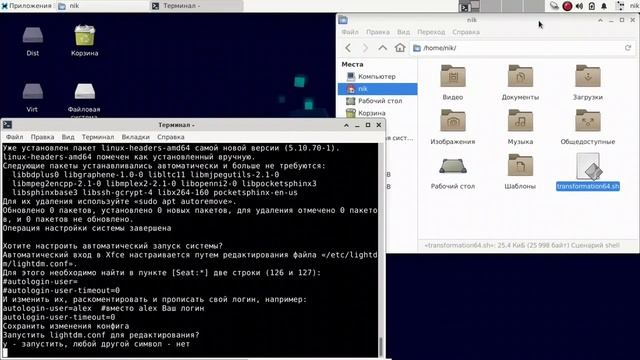Image resolution: width=640 pixels, height=360 pixels.
Task: Switch to the Терминал taskbar window button
Action: pyautogui.click(x=197, y=6)
